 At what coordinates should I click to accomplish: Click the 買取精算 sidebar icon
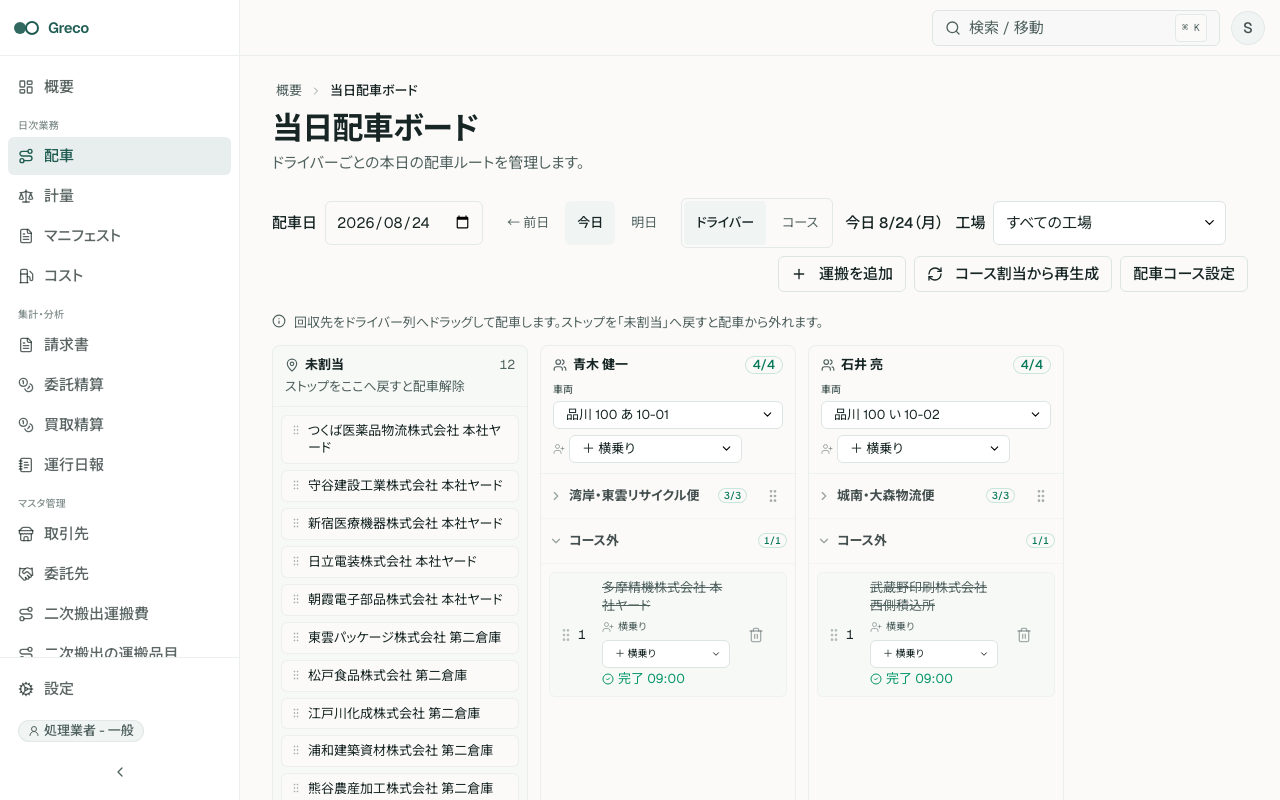(26, 425)
